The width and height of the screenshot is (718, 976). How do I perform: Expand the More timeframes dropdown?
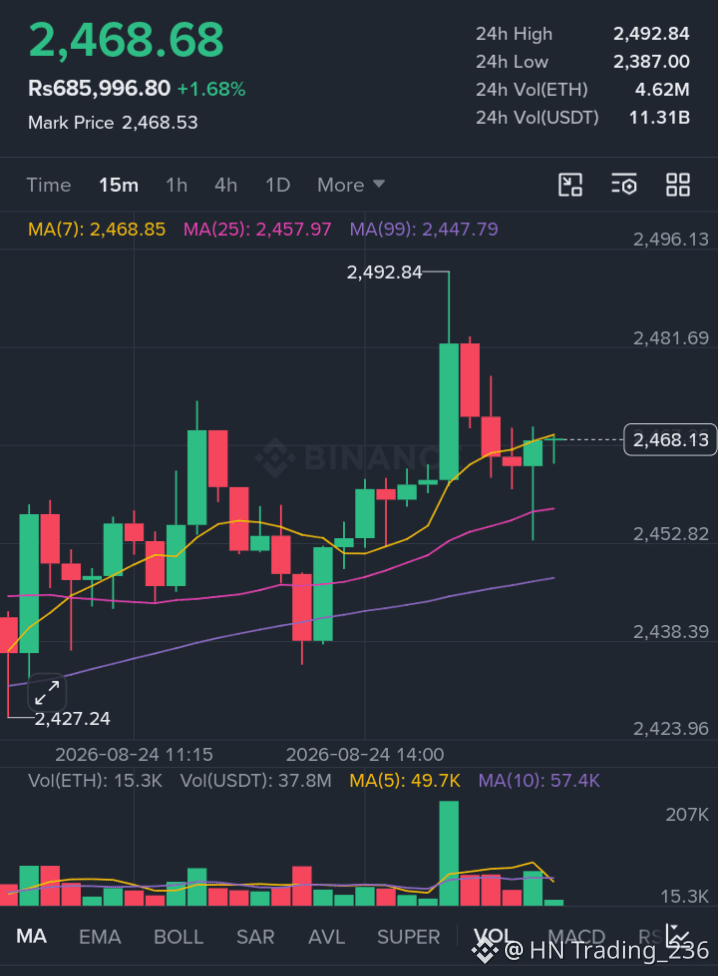(x=351, y=185)
